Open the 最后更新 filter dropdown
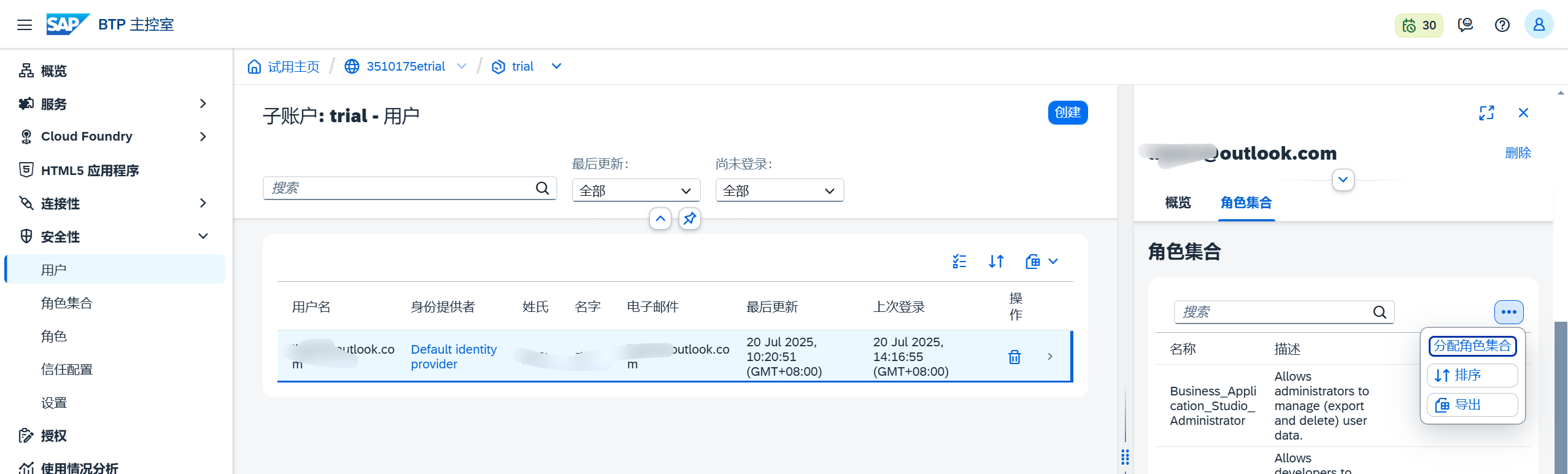This screenshot has height=474, width=1568. (x=636, y=190)
